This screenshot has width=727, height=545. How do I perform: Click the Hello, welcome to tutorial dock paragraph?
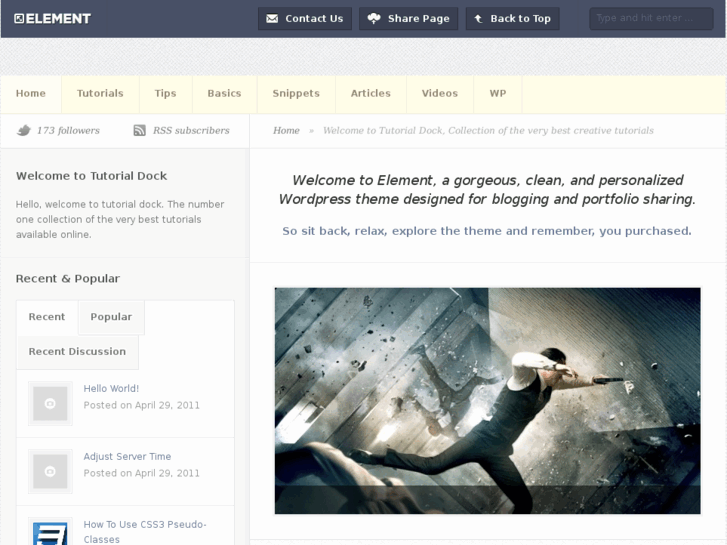(120, 219)
